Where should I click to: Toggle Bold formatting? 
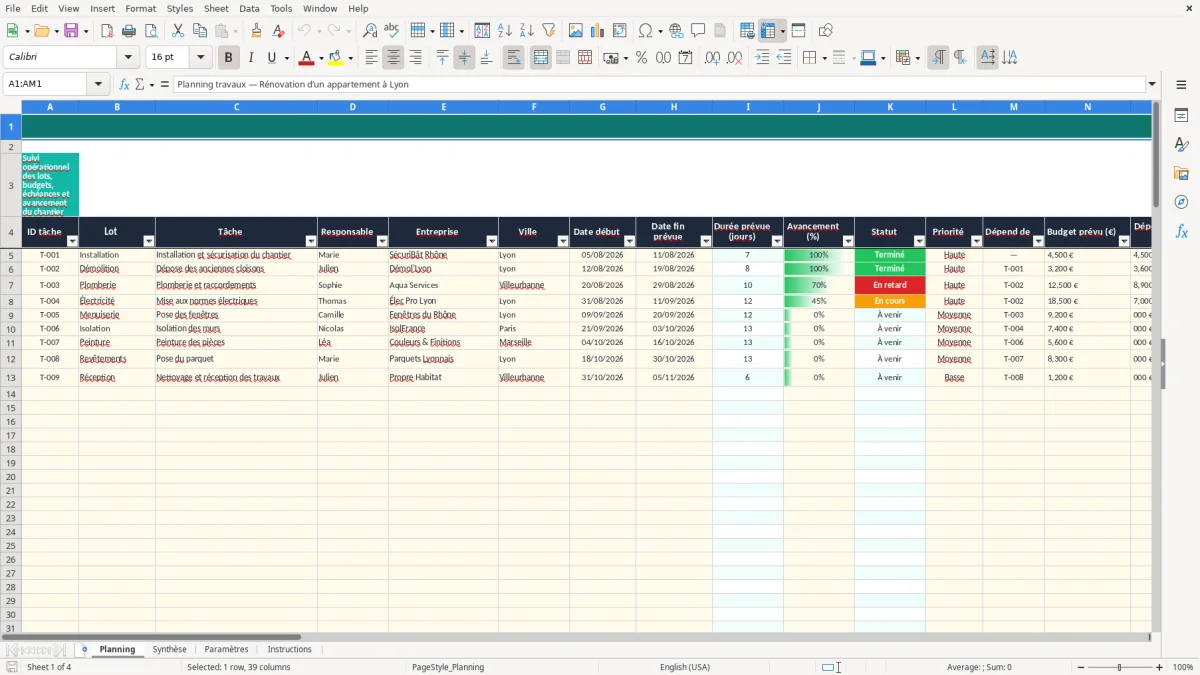click(x=228, y=58)
